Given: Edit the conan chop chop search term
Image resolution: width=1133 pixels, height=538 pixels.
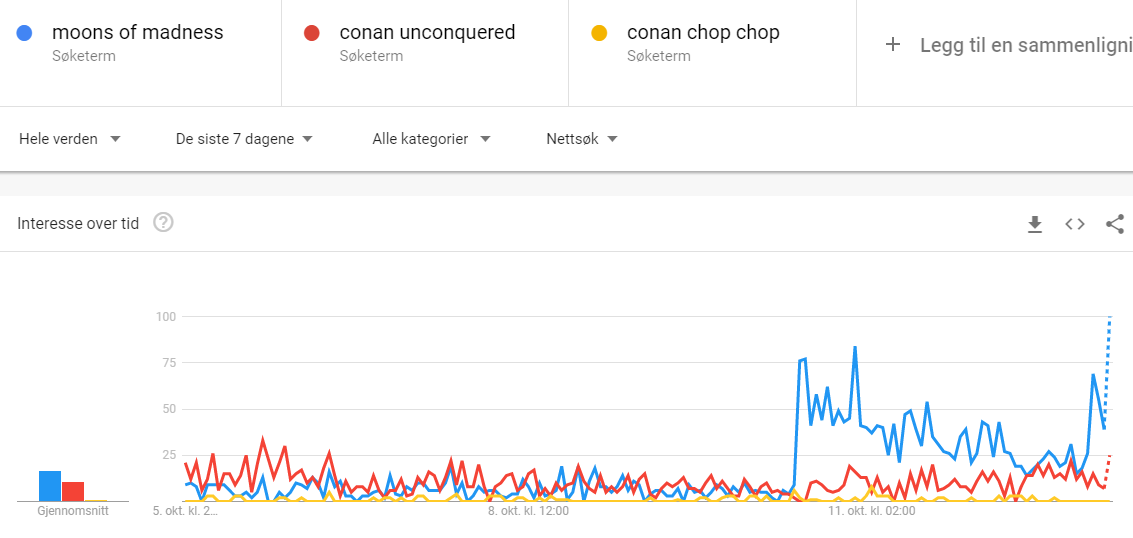Looking at the screenshot, I should (x=703, y=32).
